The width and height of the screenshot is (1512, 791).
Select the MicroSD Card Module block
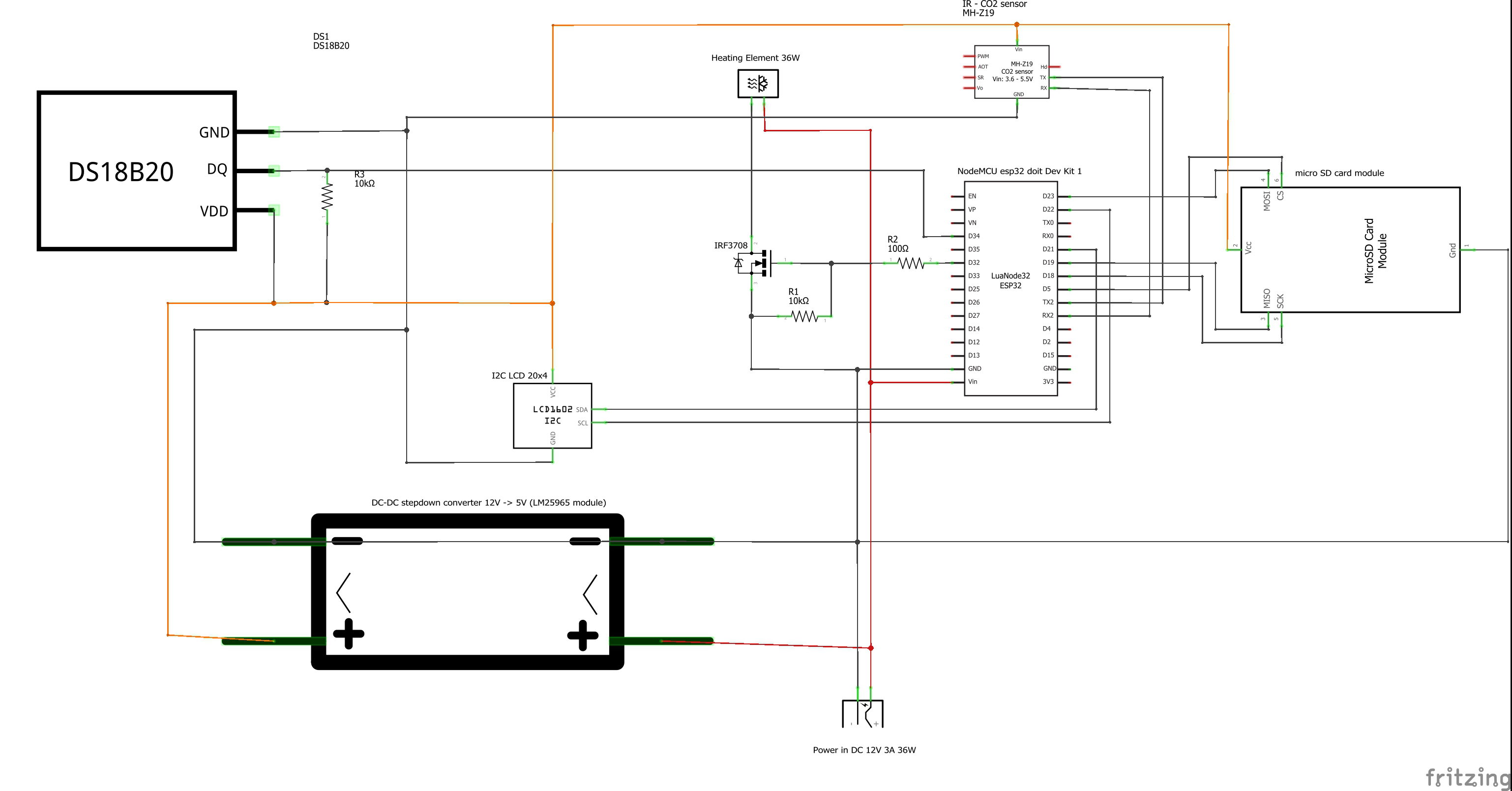pyautogui.click(x=1350, y=249)
